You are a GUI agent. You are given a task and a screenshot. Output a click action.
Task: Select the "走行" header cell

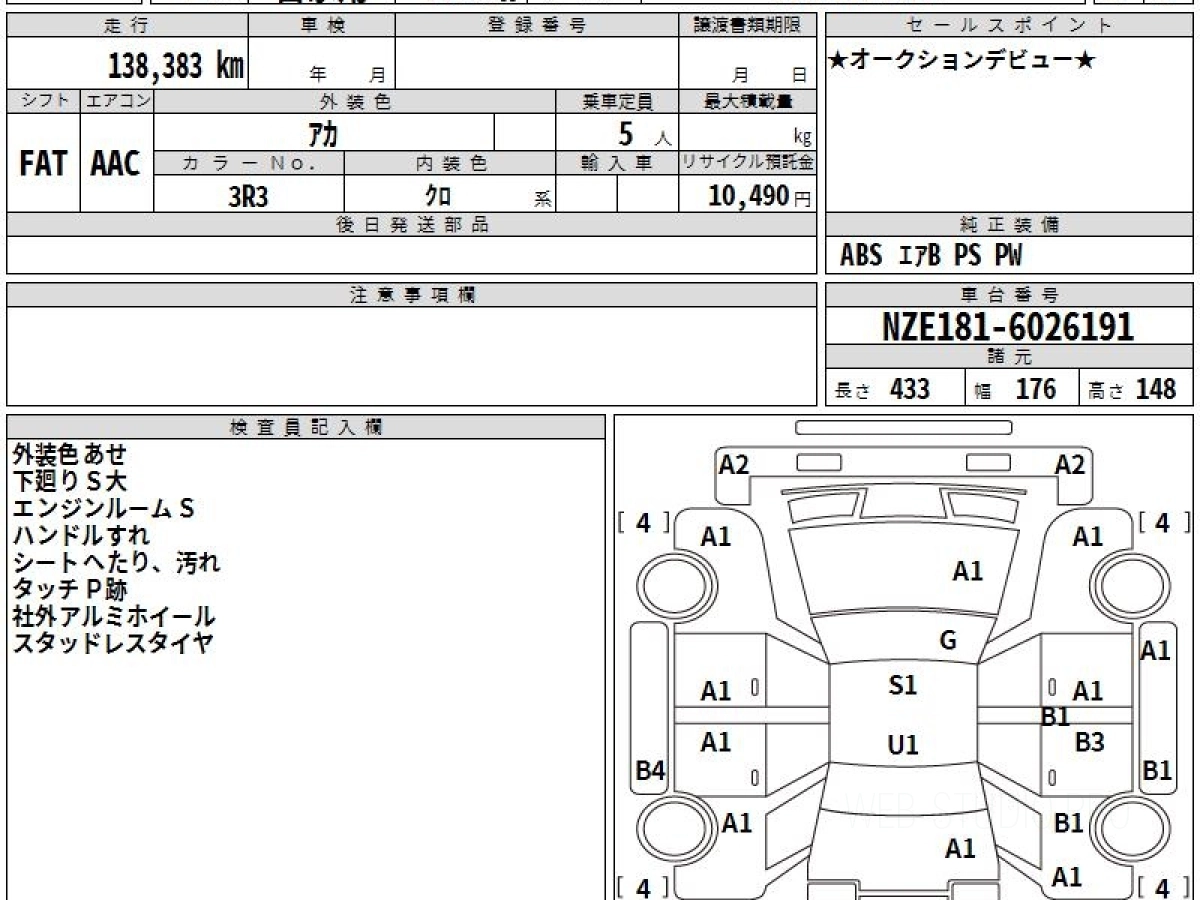(x=127, y=25)
